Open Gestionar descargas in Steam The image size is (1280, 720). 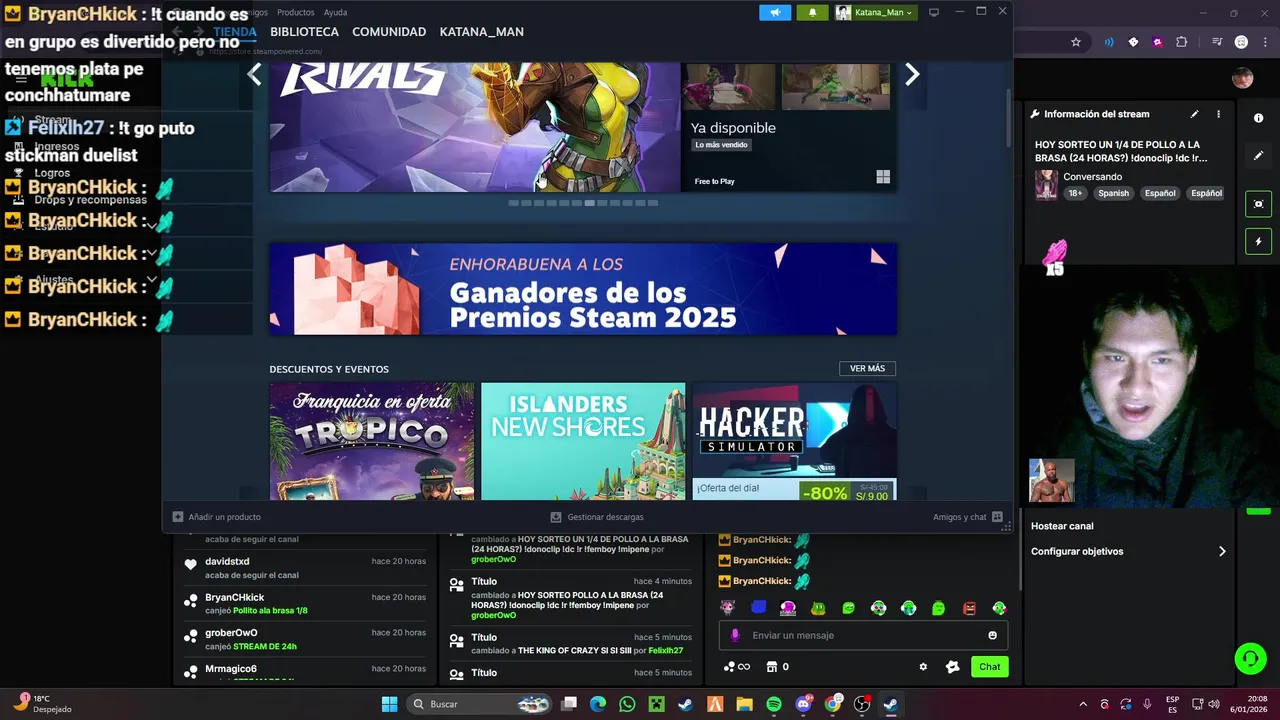[x=597, y=517]
